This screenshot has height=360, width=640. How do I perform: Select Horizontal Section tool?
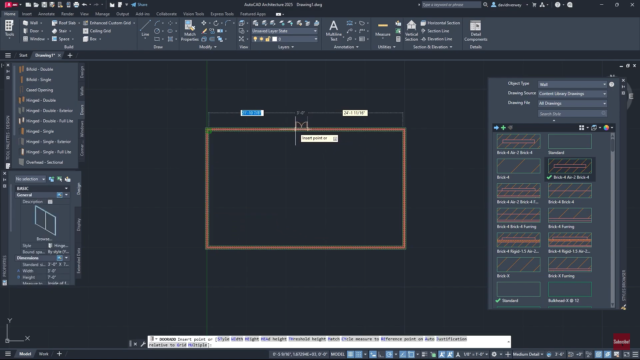tap(440, 23)
